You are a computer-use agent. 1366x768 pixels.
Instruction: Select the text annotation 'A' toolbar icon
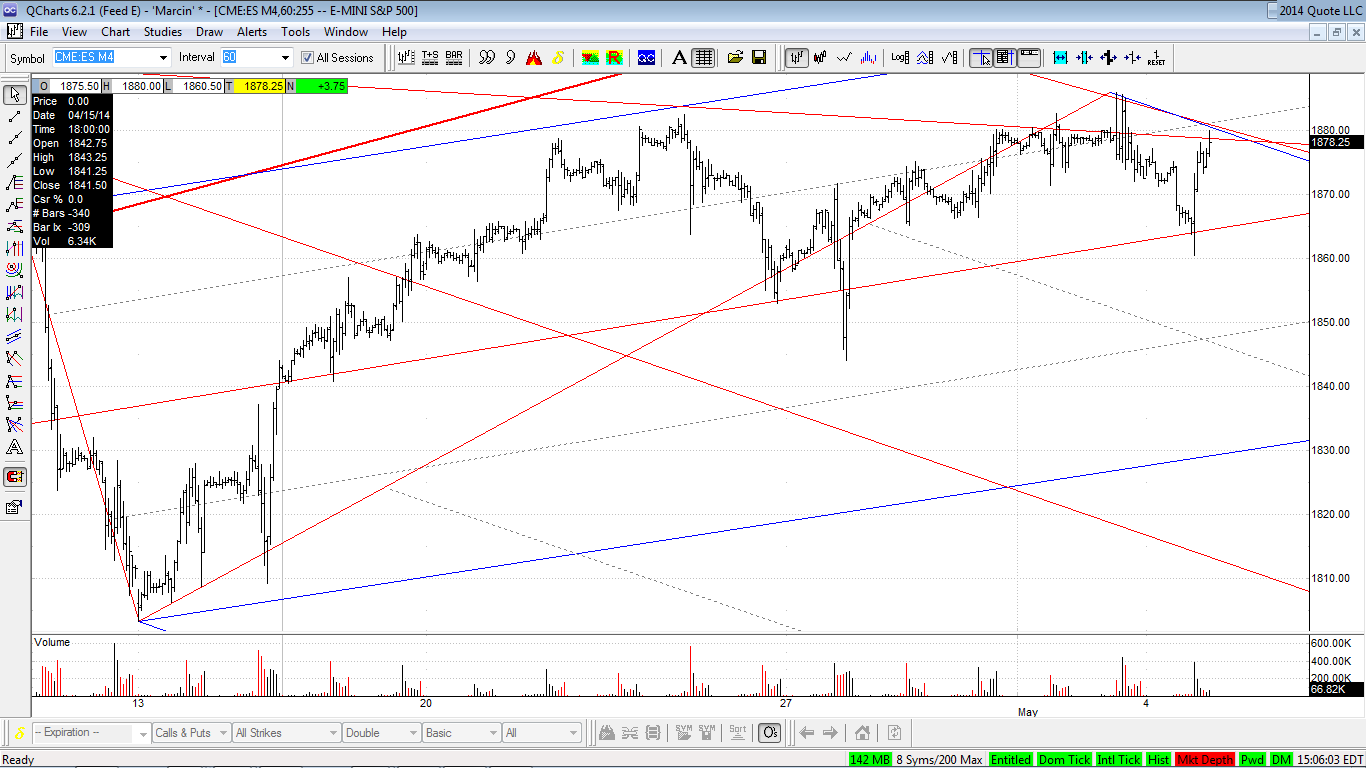click(x=679, y=58)
